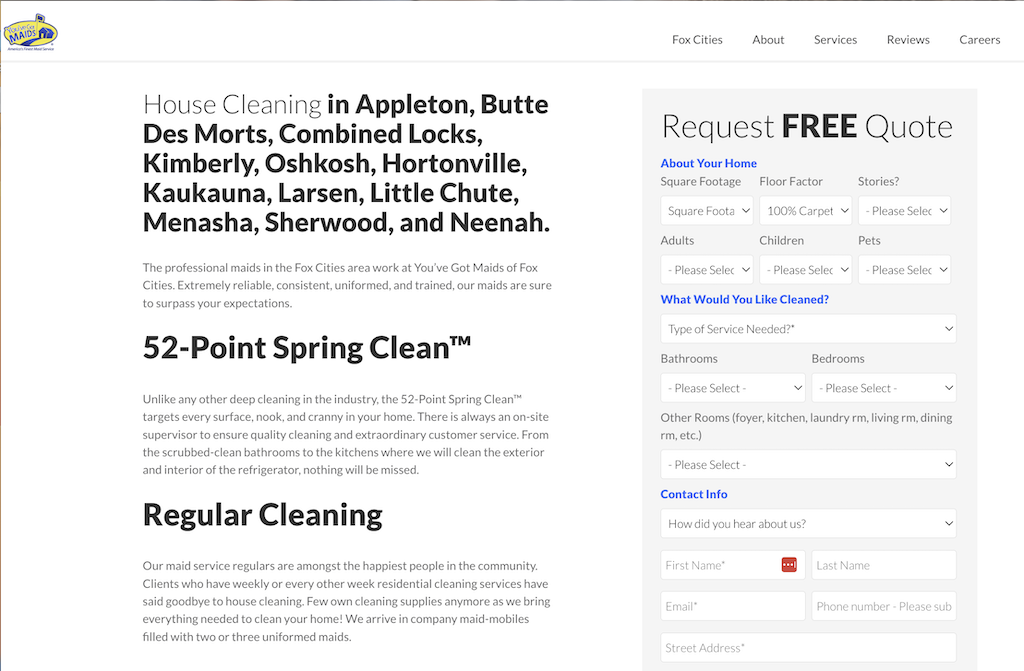Select a value in the Children dropdown
The height and width of the screenshot is (671, 1024).
coord(806,269)
